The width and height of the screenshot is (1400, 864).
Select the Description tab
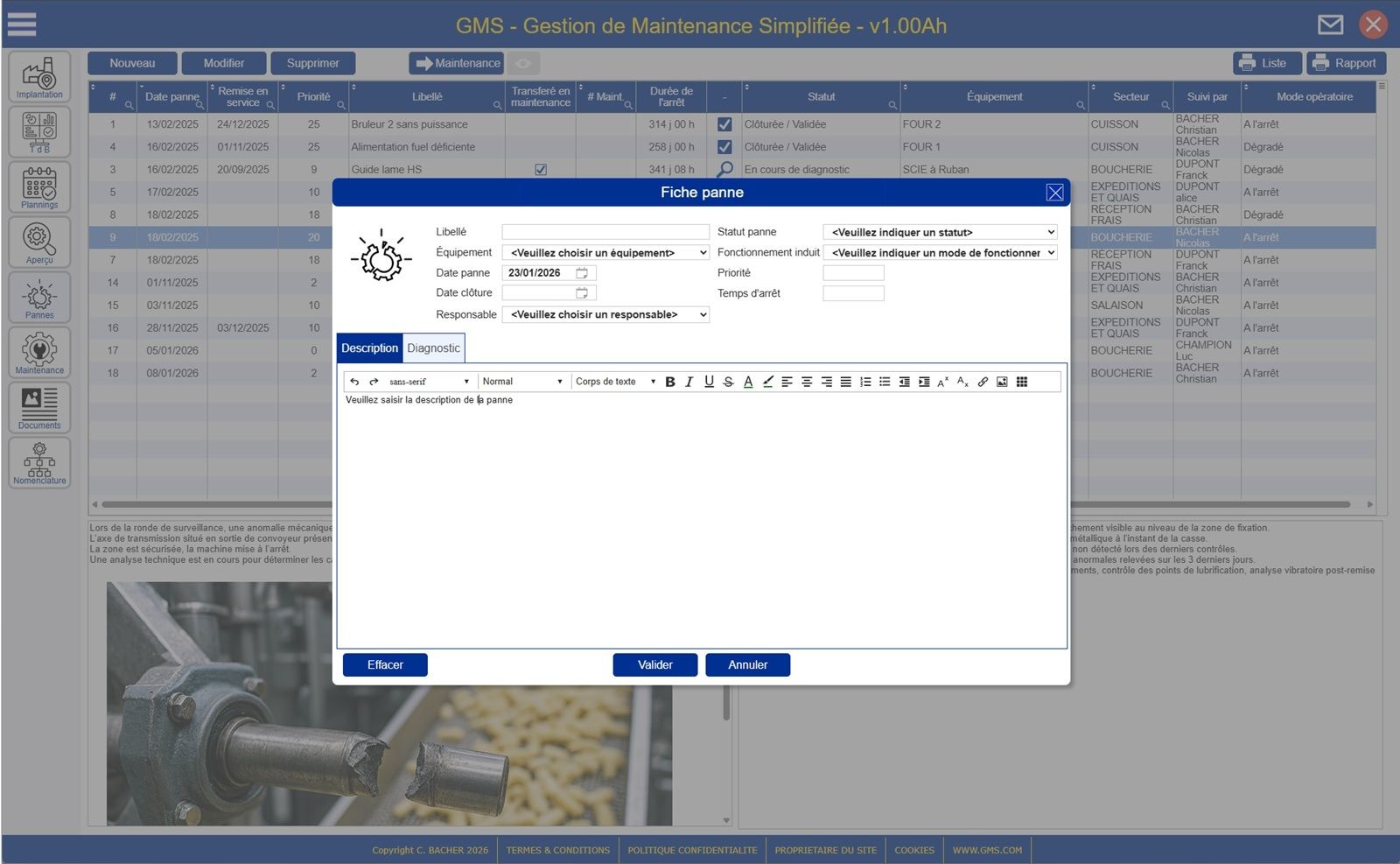pos(369,348)
